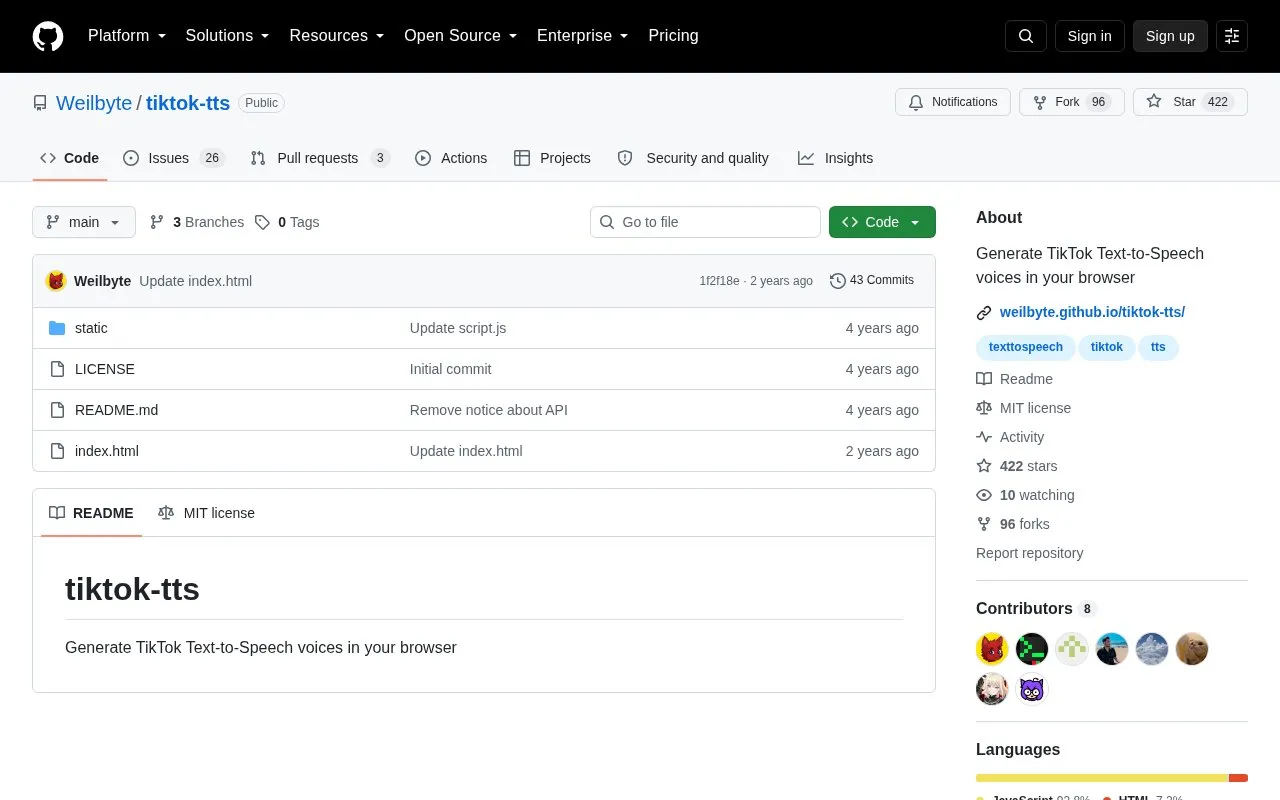Open Weilbyte's avatar in commit row

pos(56,281)
